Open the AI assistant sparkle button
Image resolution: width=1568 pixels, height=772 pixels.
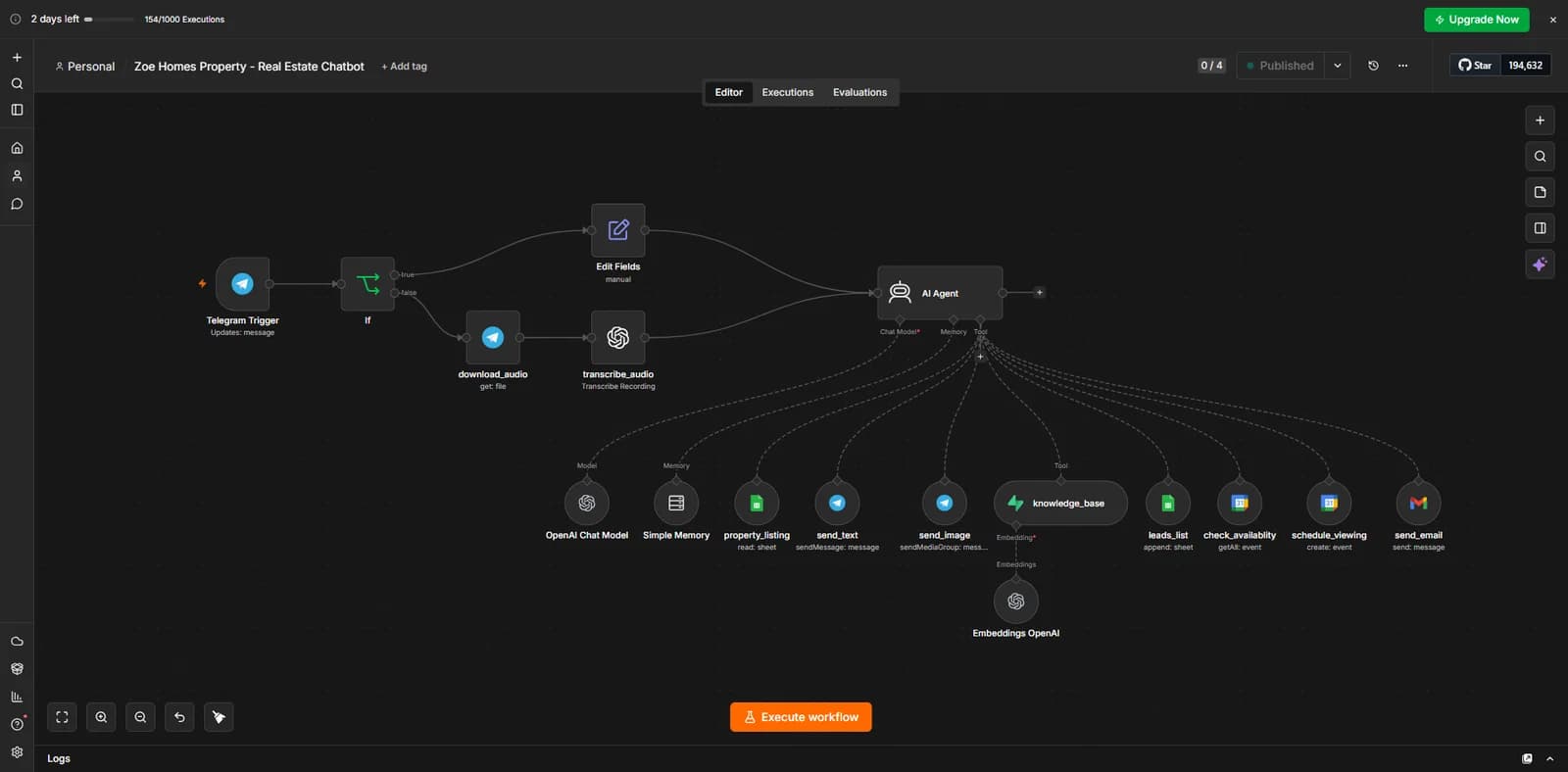1540,265
